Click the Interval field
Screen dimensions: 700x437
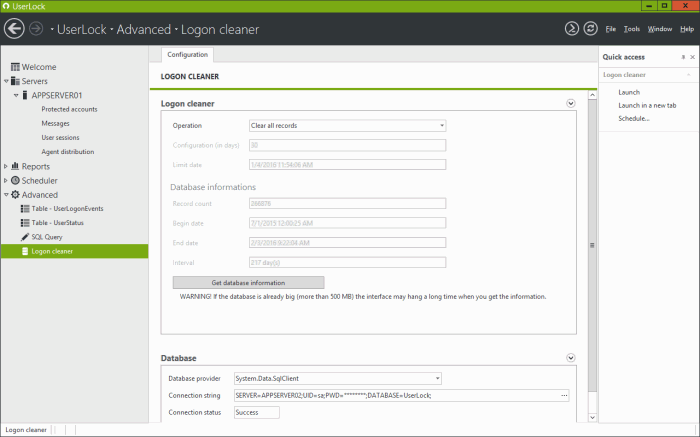pyautogui.click(x=347, y=262)
